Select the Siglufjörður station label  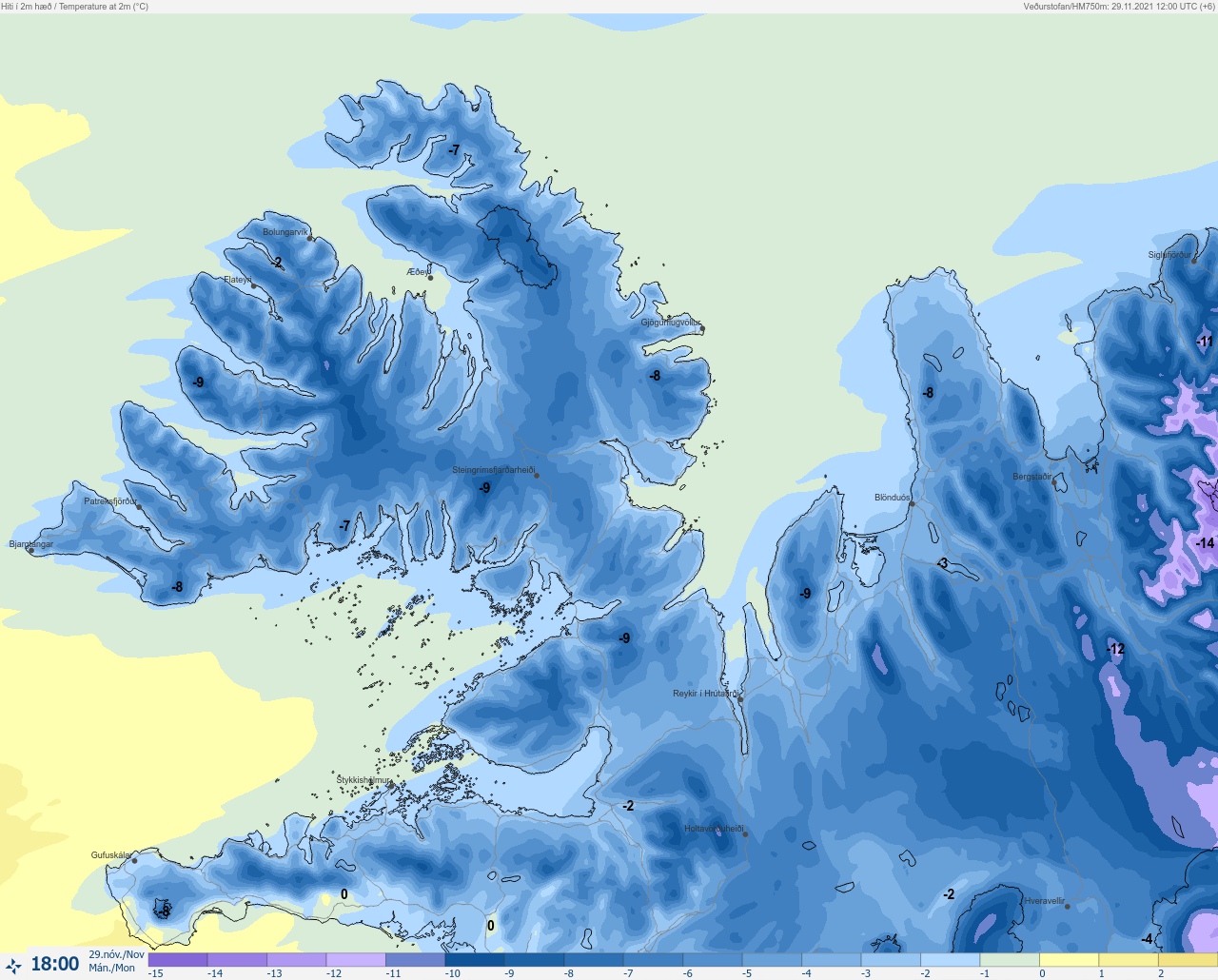[x=1169, y=255]
